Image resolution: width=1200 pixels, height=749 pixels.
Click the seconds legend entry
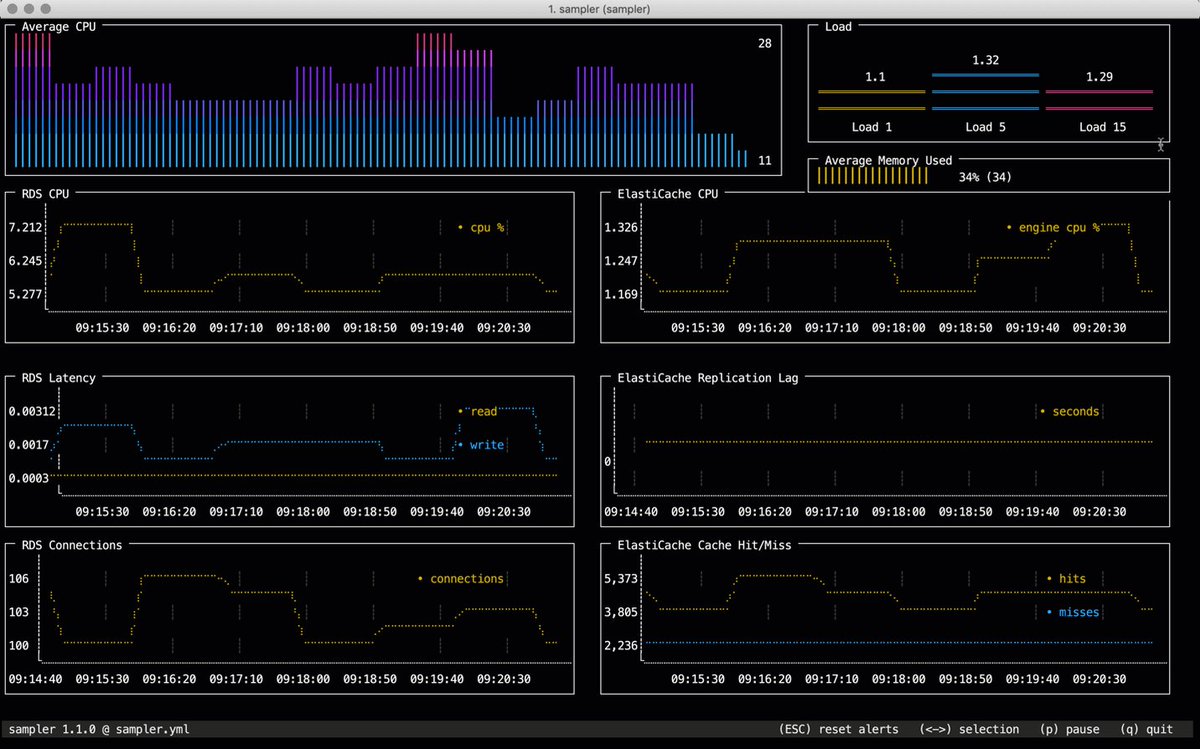tap(1069, 411)
